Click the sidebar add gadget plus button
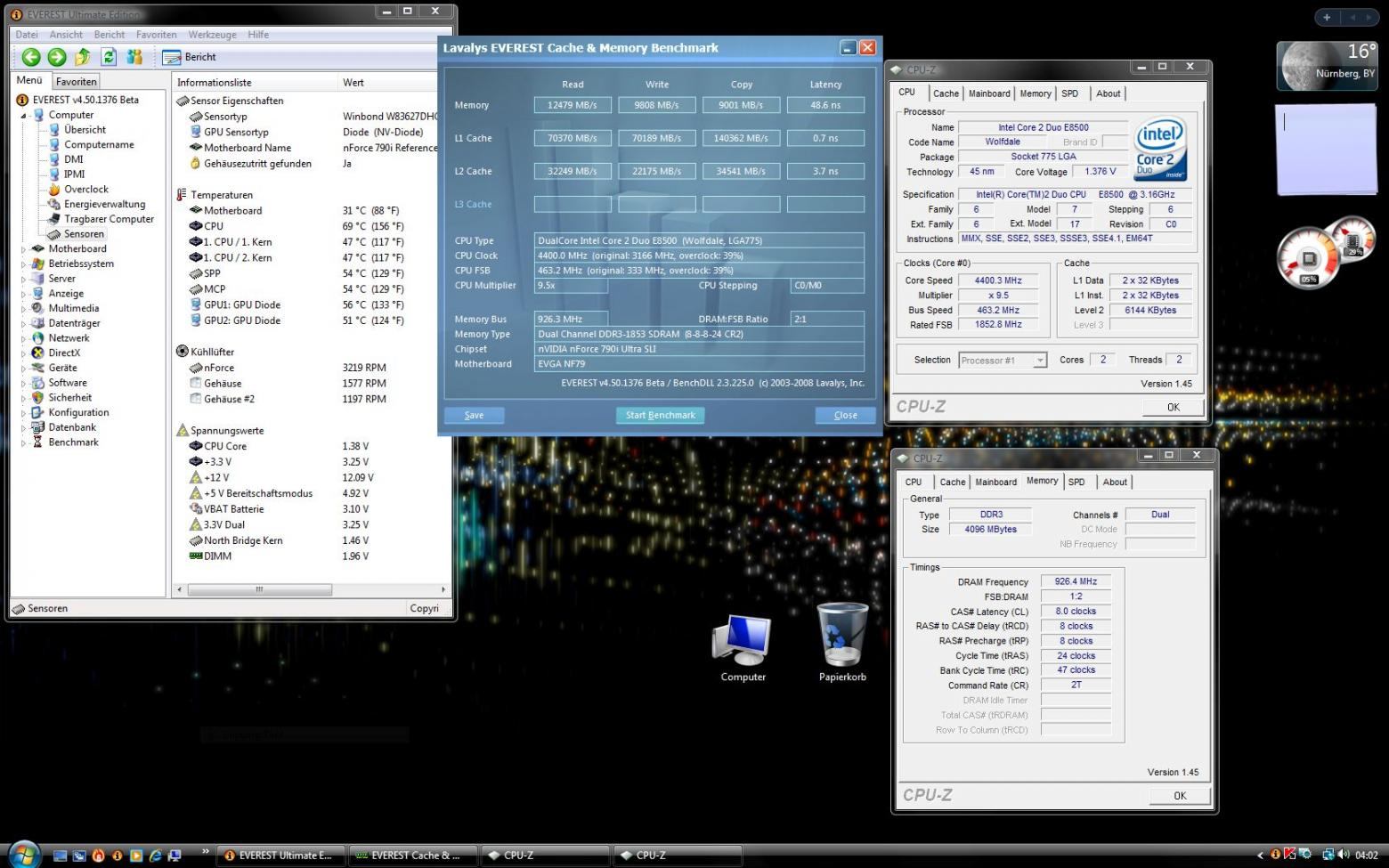This screenshot has height=868, width=1389. 1327,17
